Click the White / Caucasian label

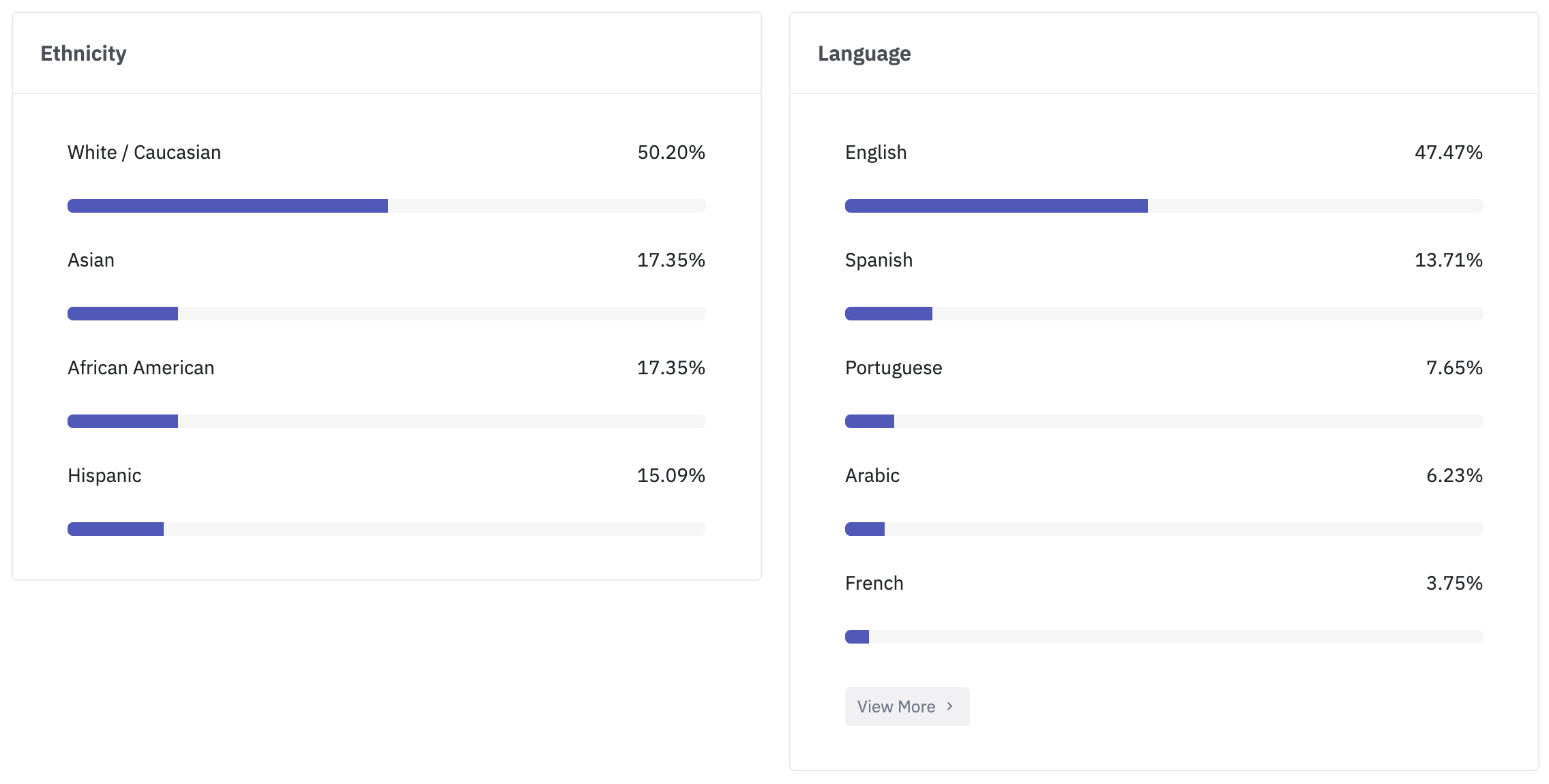pos(144,152)
